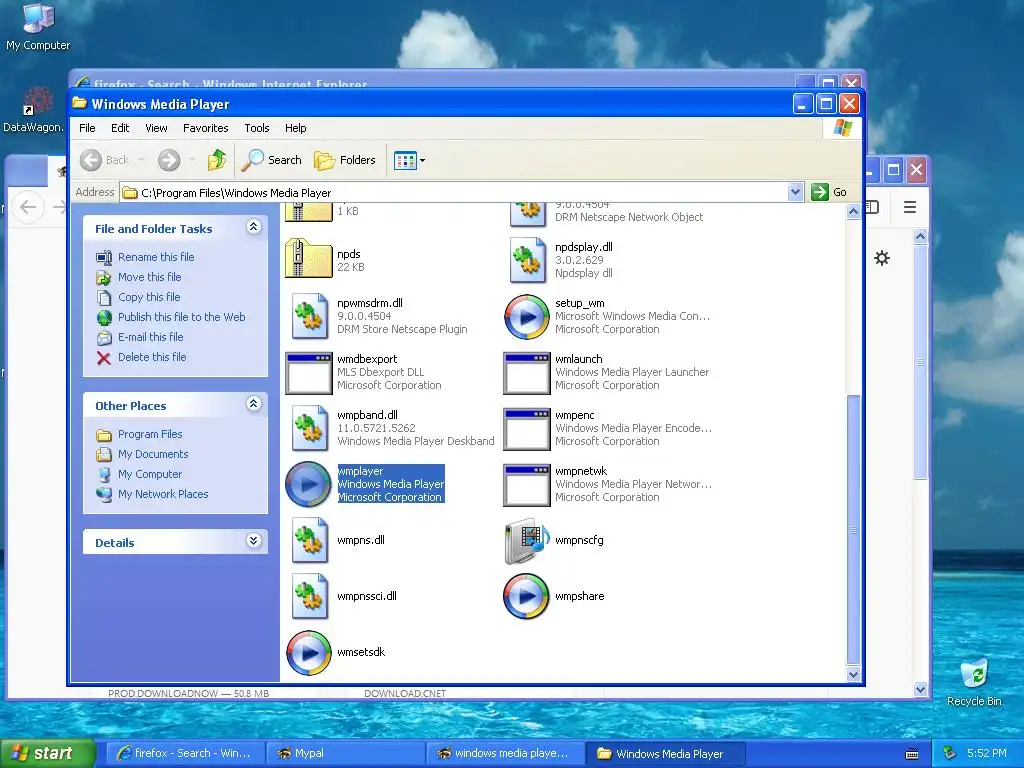Open the Favorites menu
The height and width of the screenshot is (768, 1024).
206,128
